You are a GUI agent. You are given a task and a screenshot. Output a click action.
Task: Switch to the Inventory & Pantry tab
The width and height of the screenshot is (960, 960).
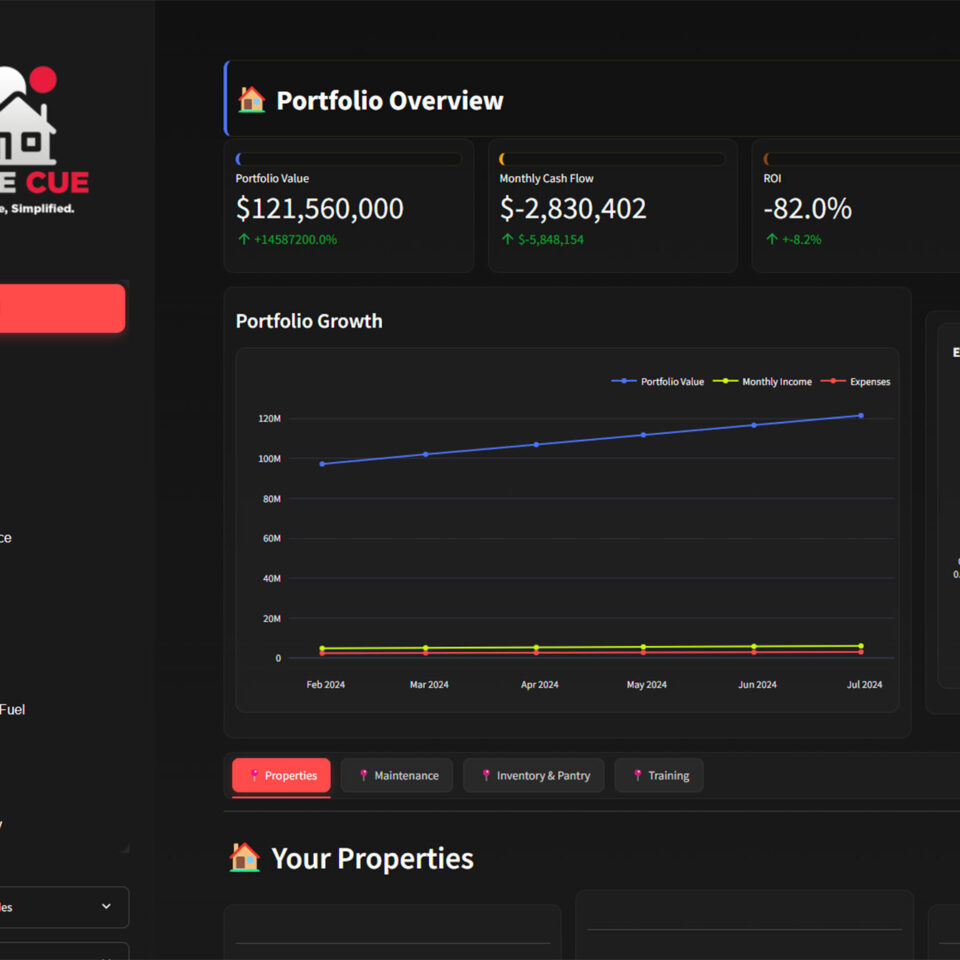click(x=534, y=775)
